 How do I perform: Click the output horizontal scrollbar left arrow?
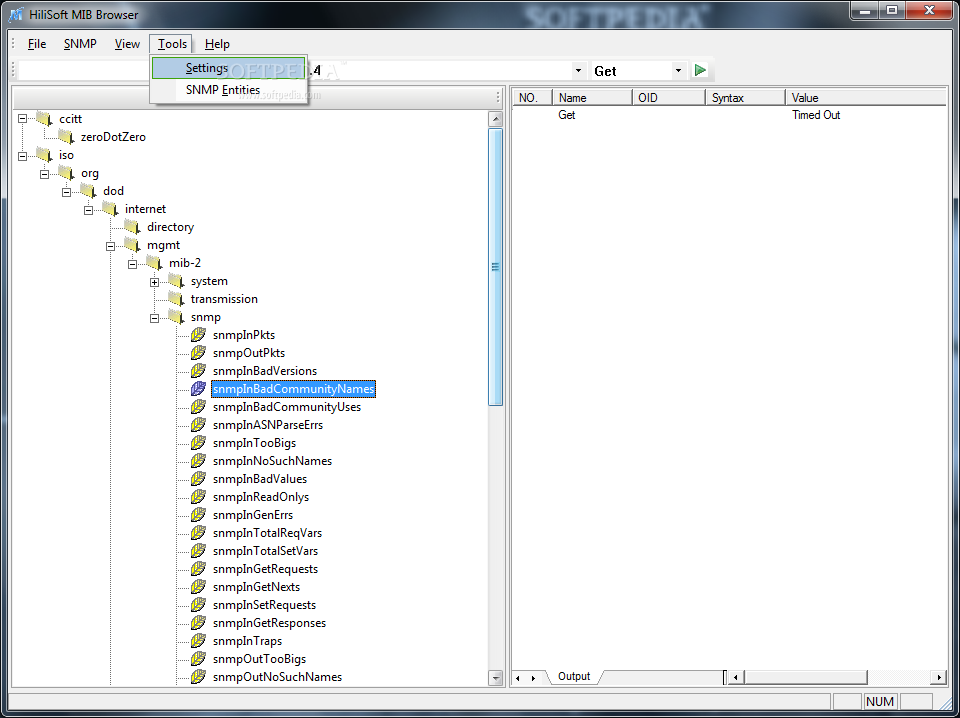tap(737, 677)
